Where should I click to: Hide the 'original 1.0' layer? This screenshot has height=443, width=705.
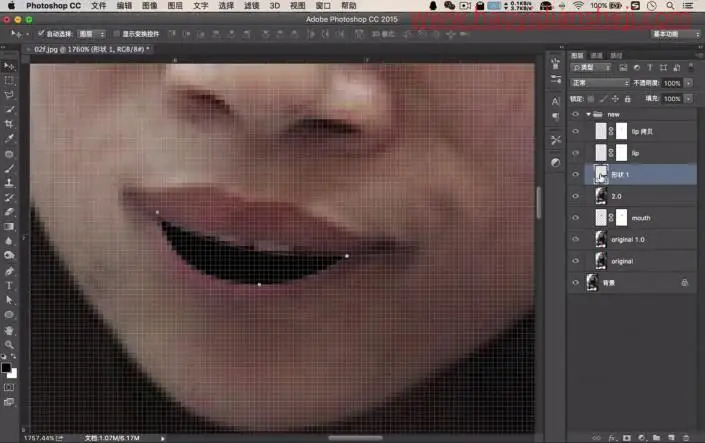pyautogui.click(x=576, y=239)
